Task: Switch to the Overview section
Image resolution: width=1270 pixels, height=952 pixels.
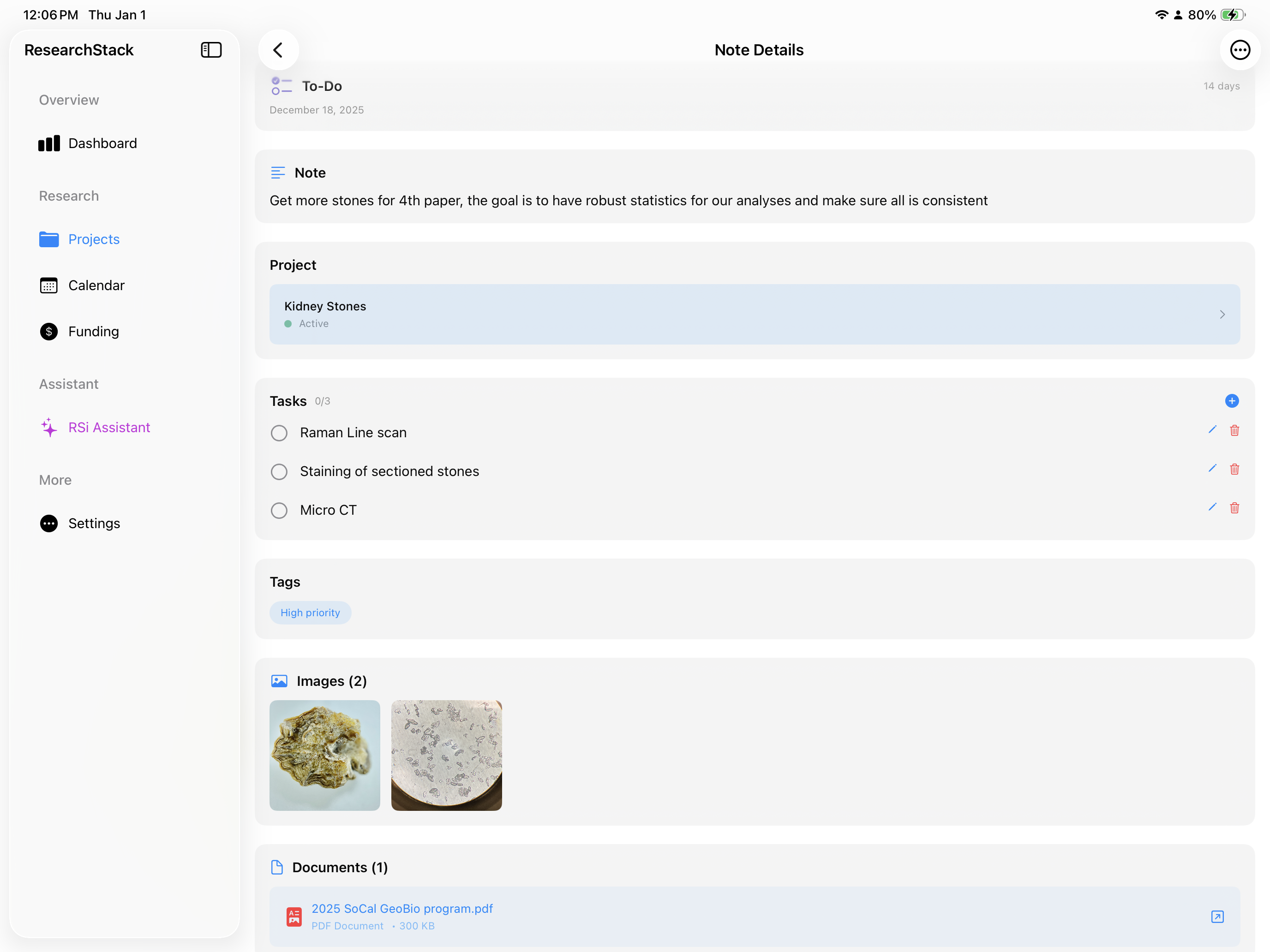Action: click(68, 100)
